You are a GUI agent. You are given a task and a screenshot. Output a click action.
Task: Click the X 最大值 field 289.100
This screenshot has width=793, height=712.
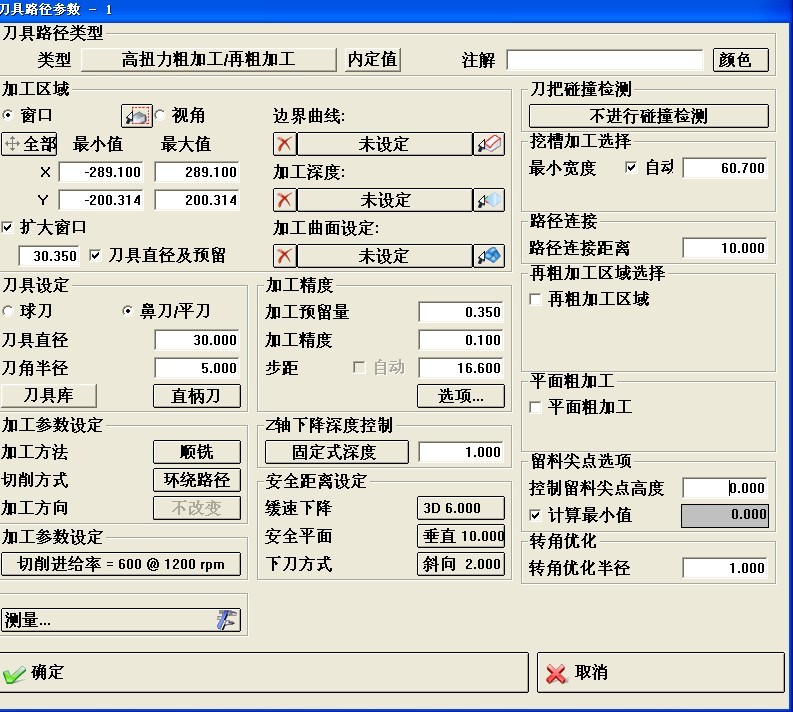point(197,172)
